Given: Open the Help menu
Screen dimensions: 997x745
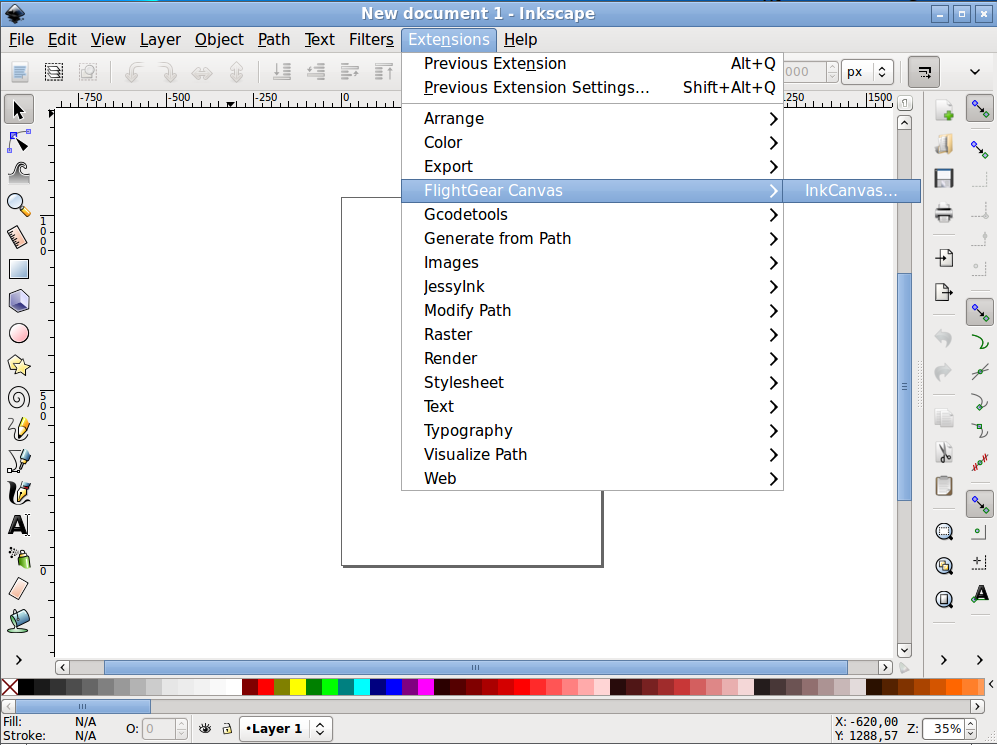Looking at the screenshot, I should (x=520, y=39).
